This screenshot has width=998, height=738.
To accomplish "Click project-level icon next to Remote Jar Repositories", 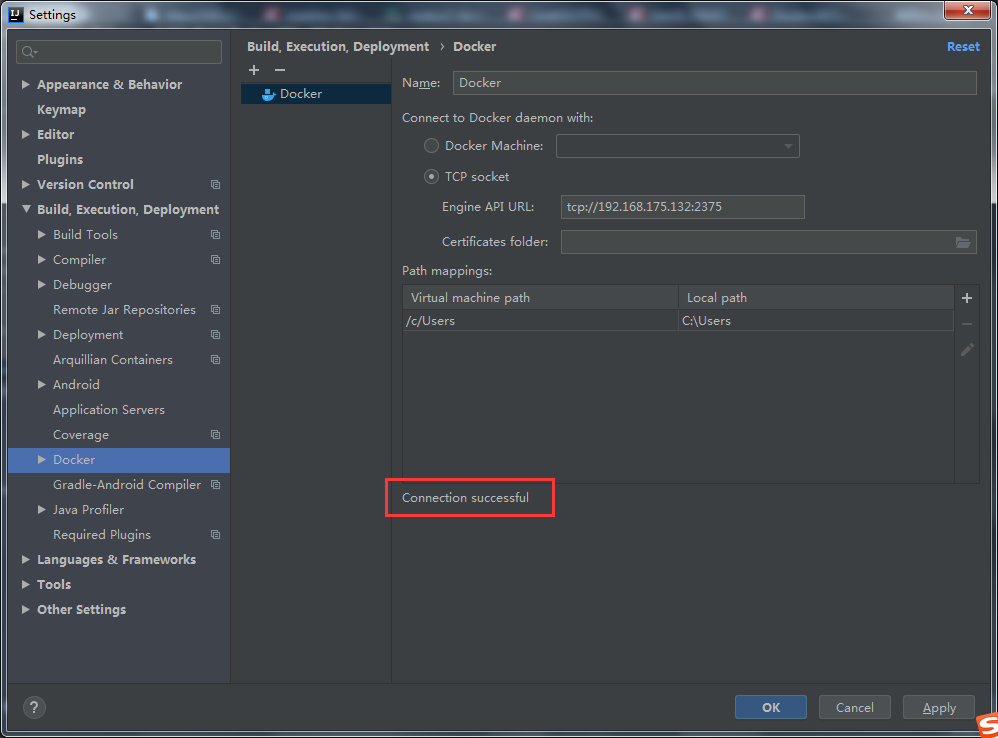I will click(216, 310).
